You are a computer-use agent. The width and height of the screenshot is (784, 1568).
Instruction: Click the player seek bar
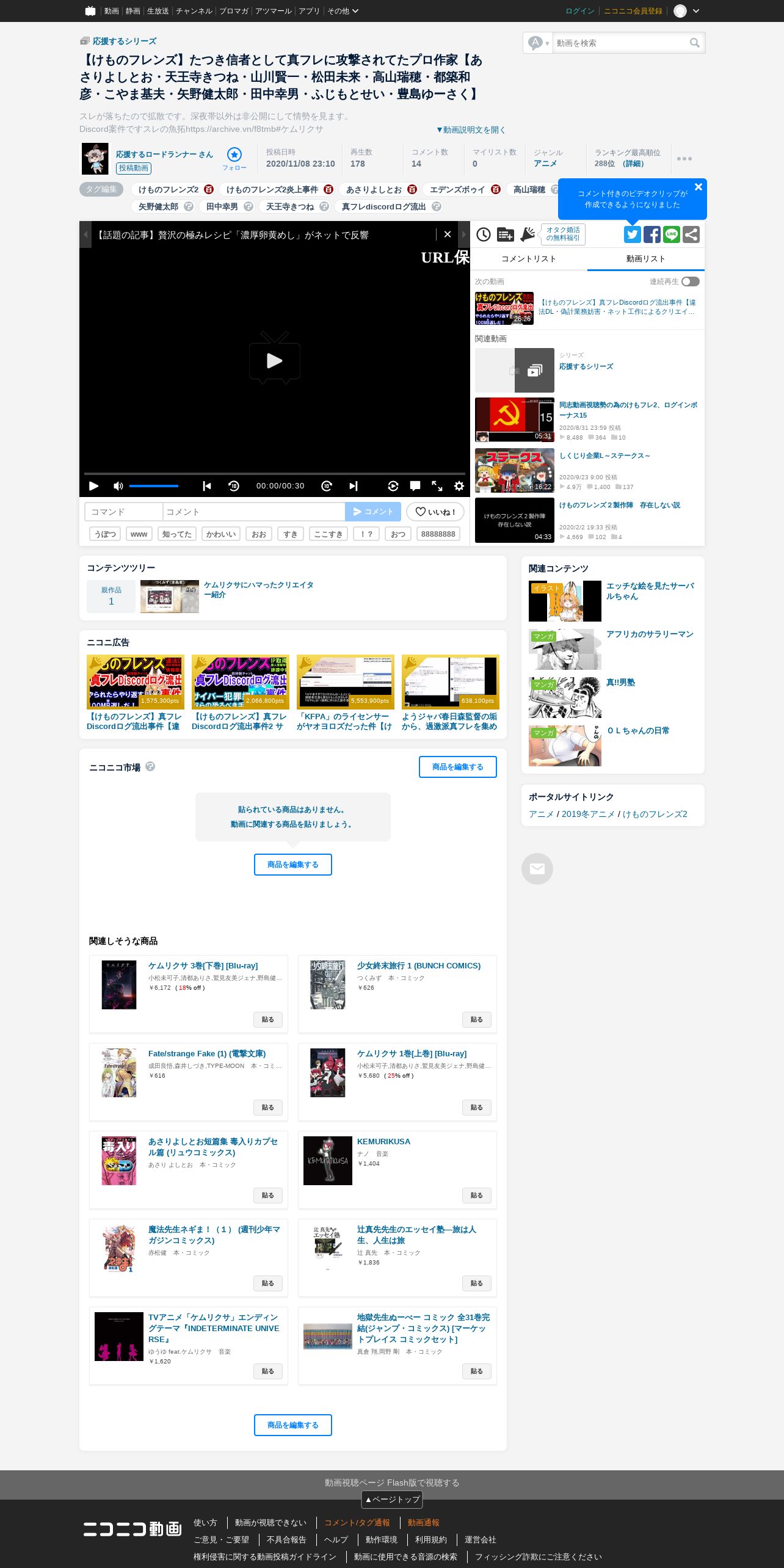(275, 474)
